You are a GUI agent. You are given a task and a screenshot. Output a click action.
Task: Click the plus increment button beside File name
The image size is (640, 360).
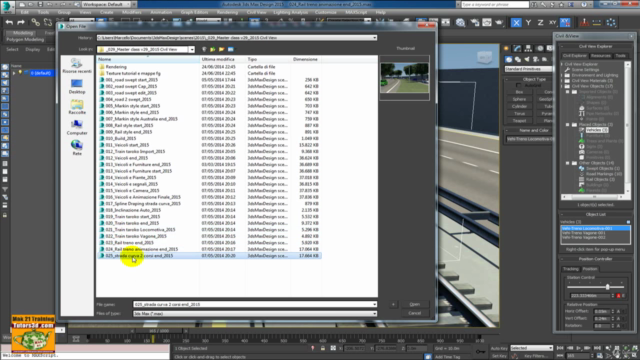393,304
